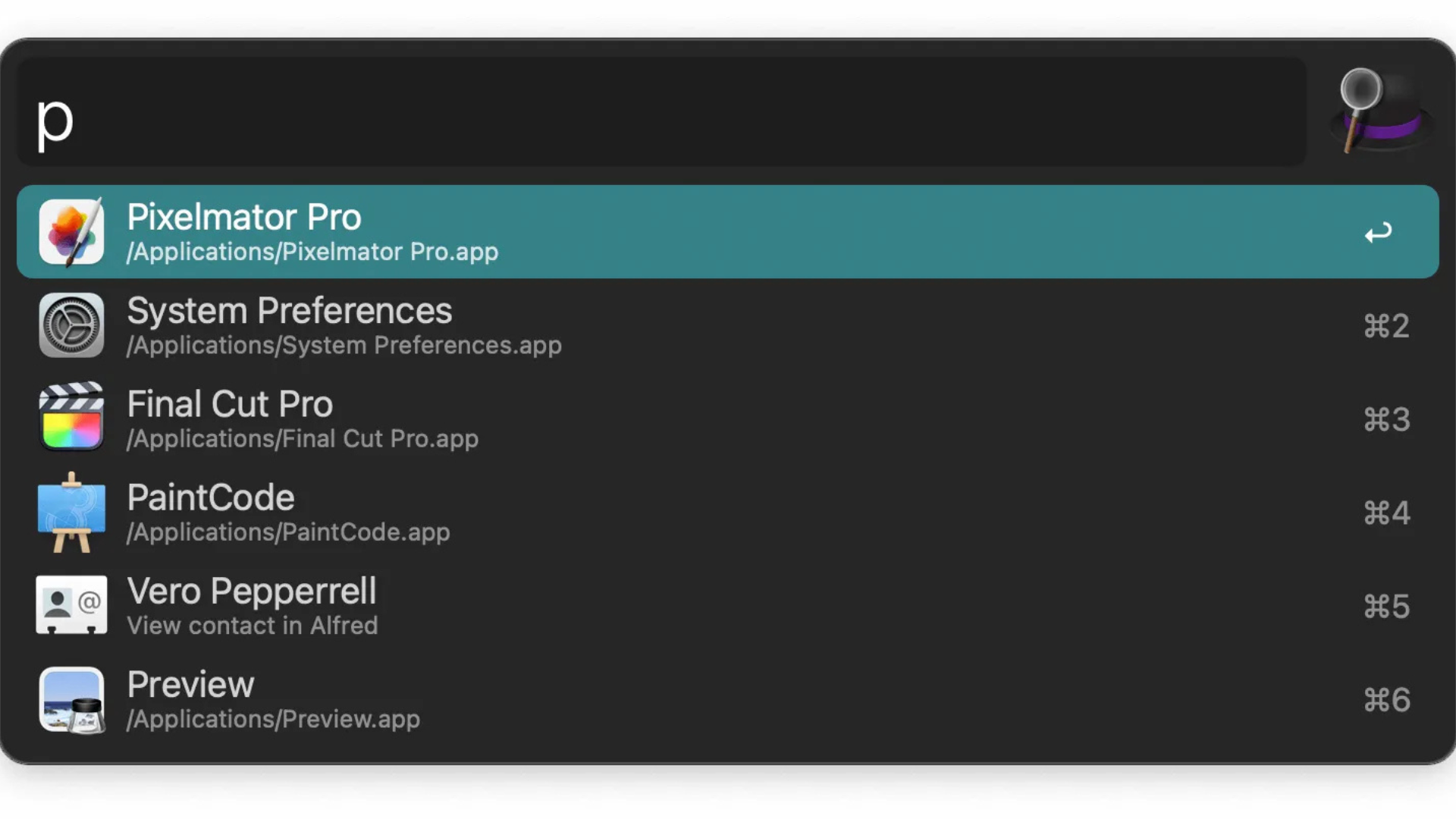
Task: Click the System Preferences gear icon
Action: (x=71, y=325)
